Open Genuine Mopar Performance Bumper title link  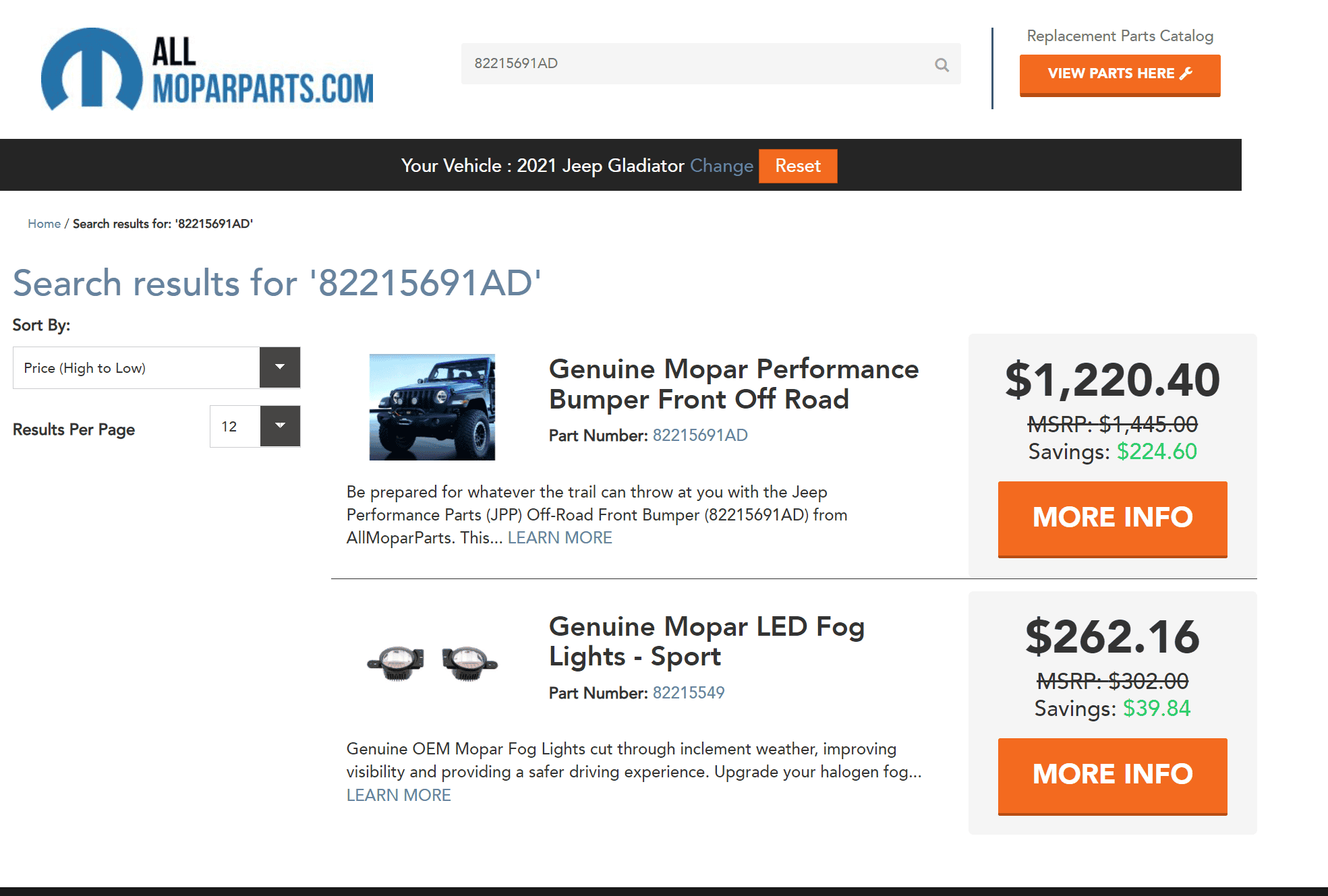tap(734, 384)
